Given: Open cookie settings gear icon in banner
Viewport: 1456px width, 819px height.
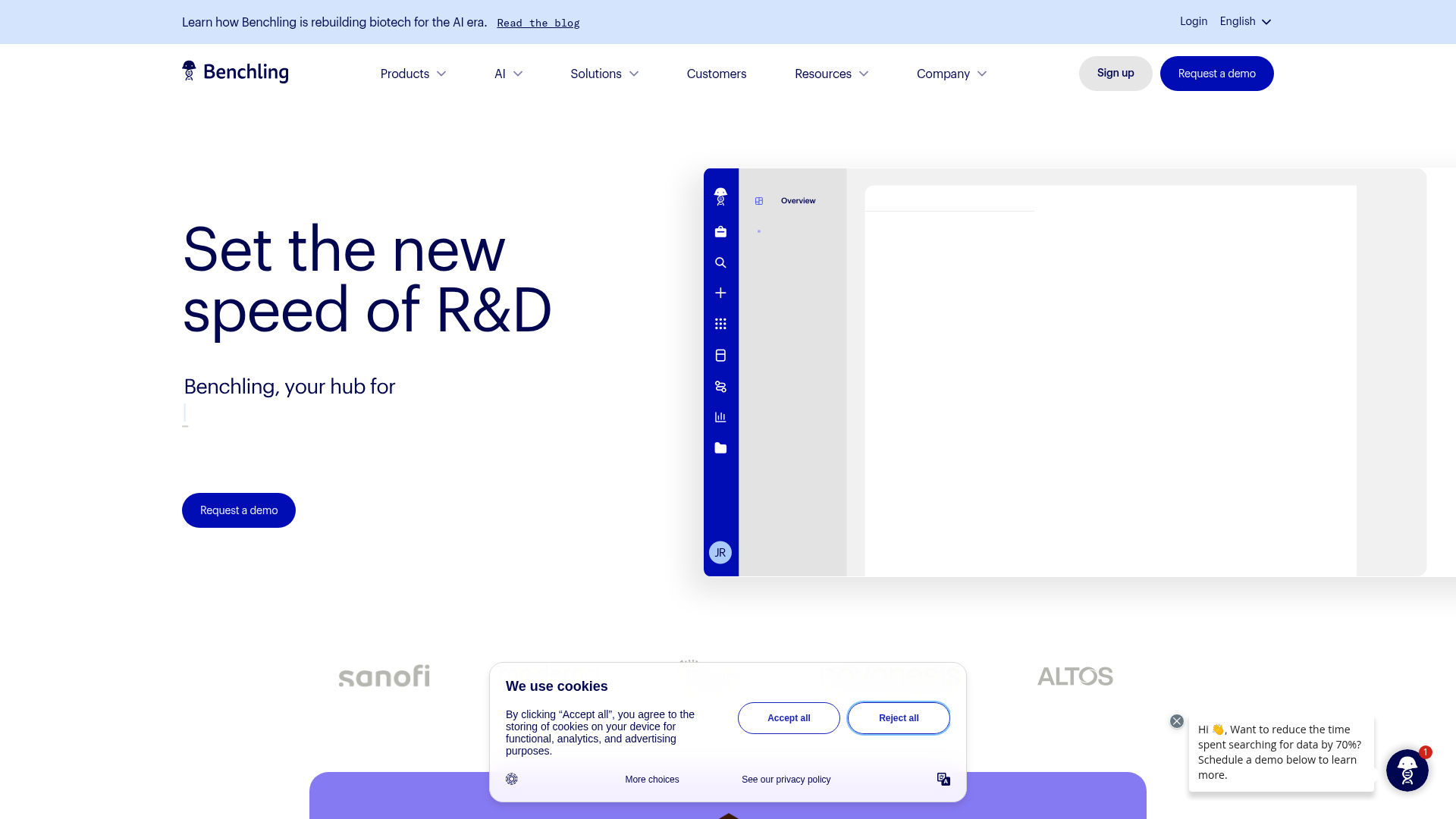Looking at the screenshot, I should click(512, 779).
